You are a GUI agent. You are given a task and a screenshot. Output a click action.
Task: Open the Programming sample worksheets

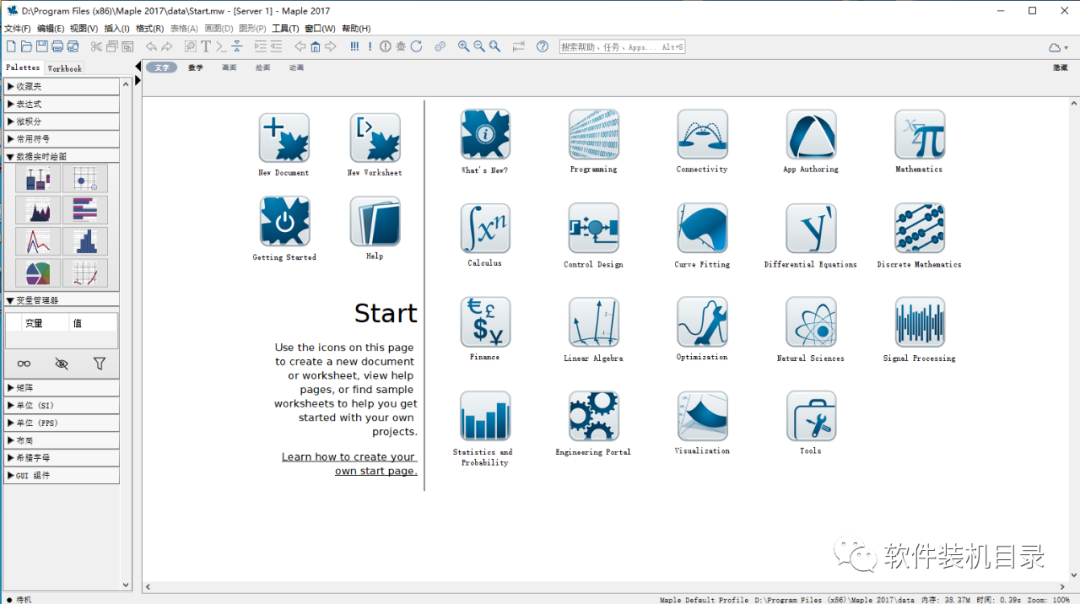(593, 134)
